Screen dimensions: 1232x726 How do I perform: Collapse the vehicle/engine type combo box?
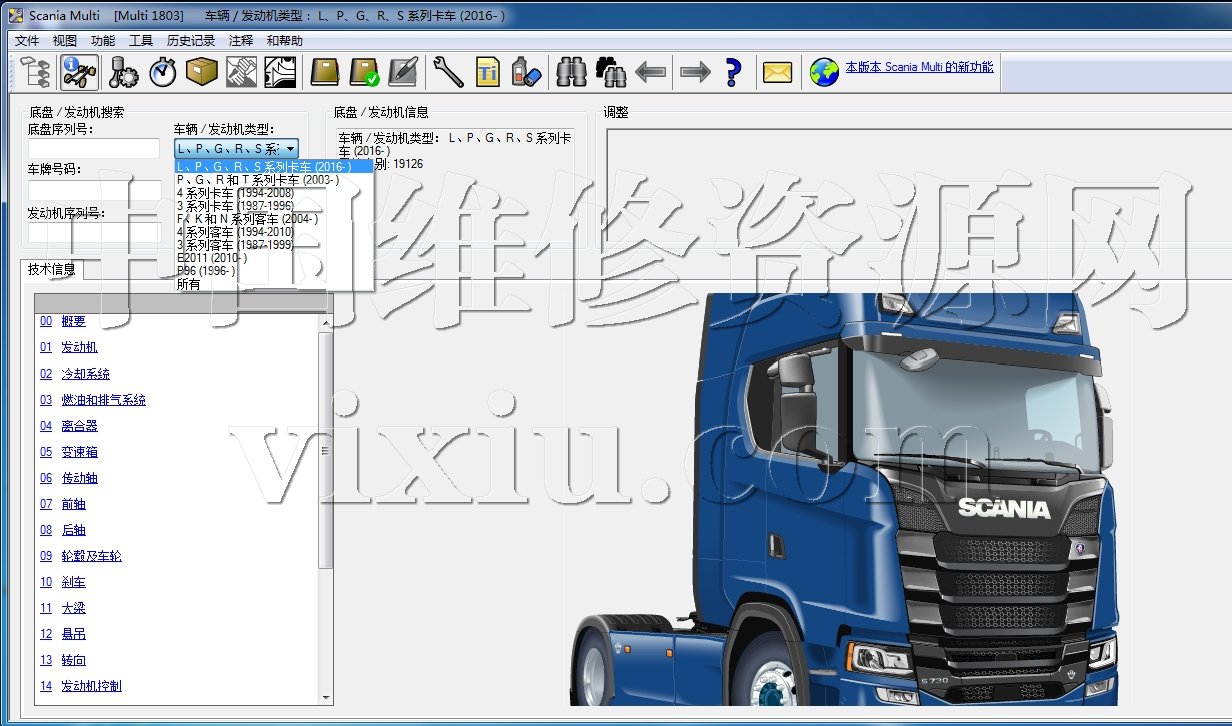tap(290, 148)
